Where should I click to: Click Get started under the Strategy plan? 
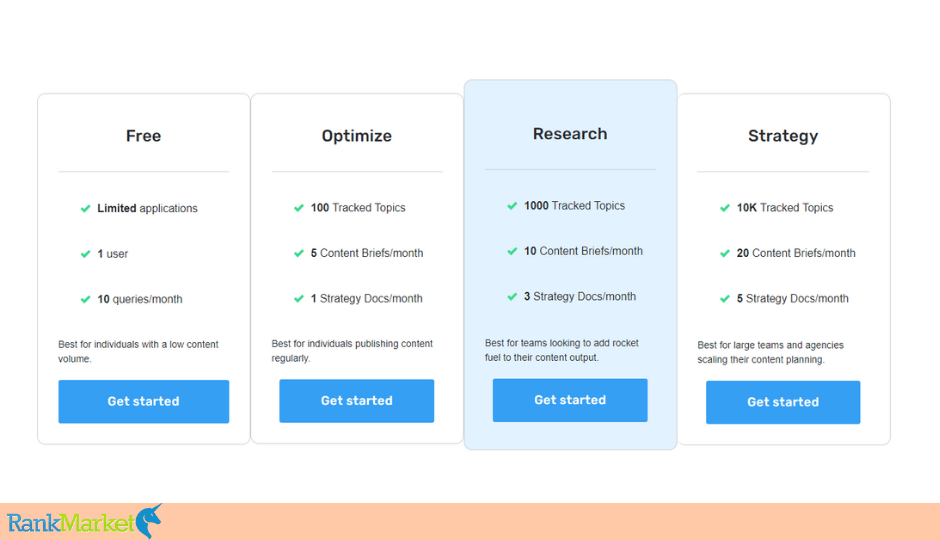(x=783, y=402)
